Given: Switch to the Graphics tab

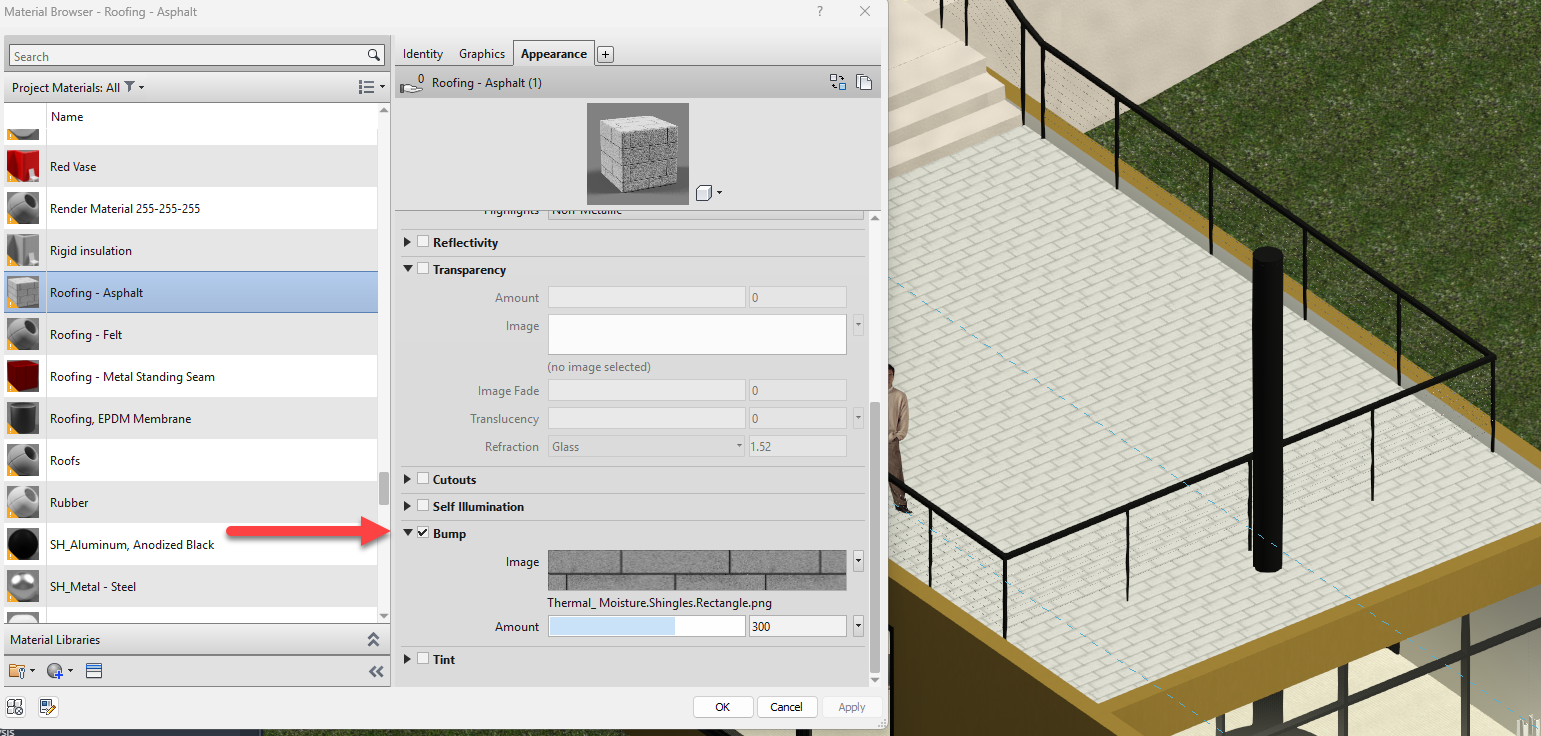Looking at the screenshot, I should coord(482,53).
